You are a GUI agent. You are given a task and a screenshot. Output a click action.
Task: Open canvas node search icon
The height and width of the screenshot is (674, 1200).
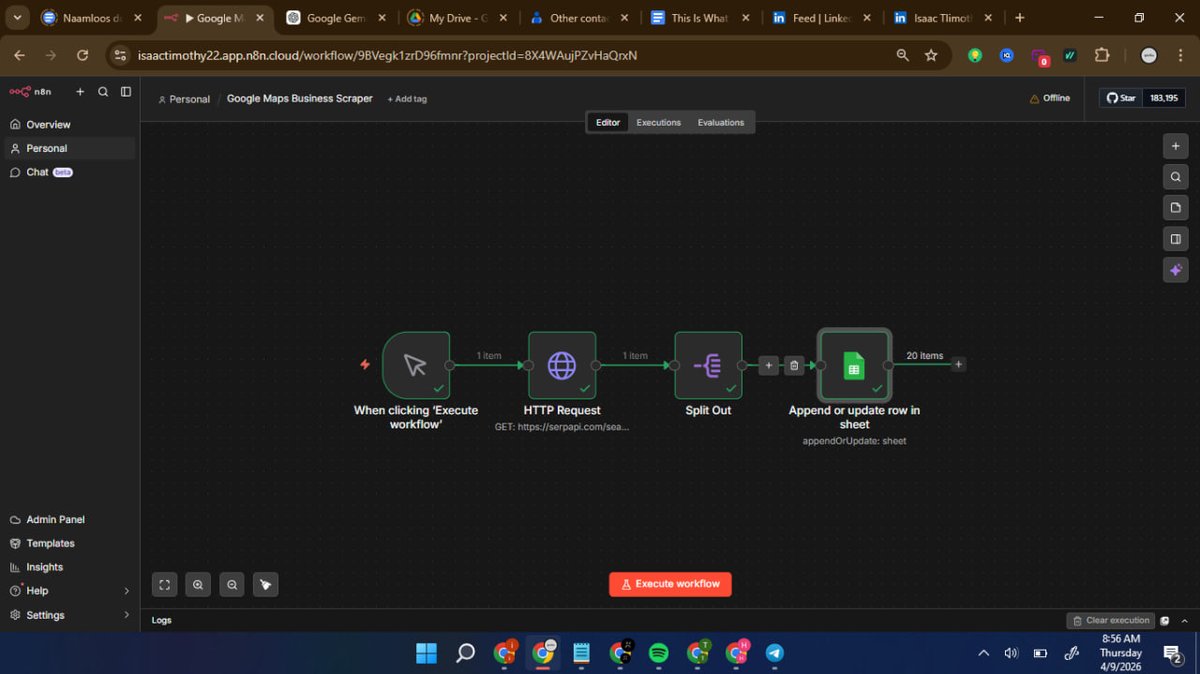click(1175, 177)
